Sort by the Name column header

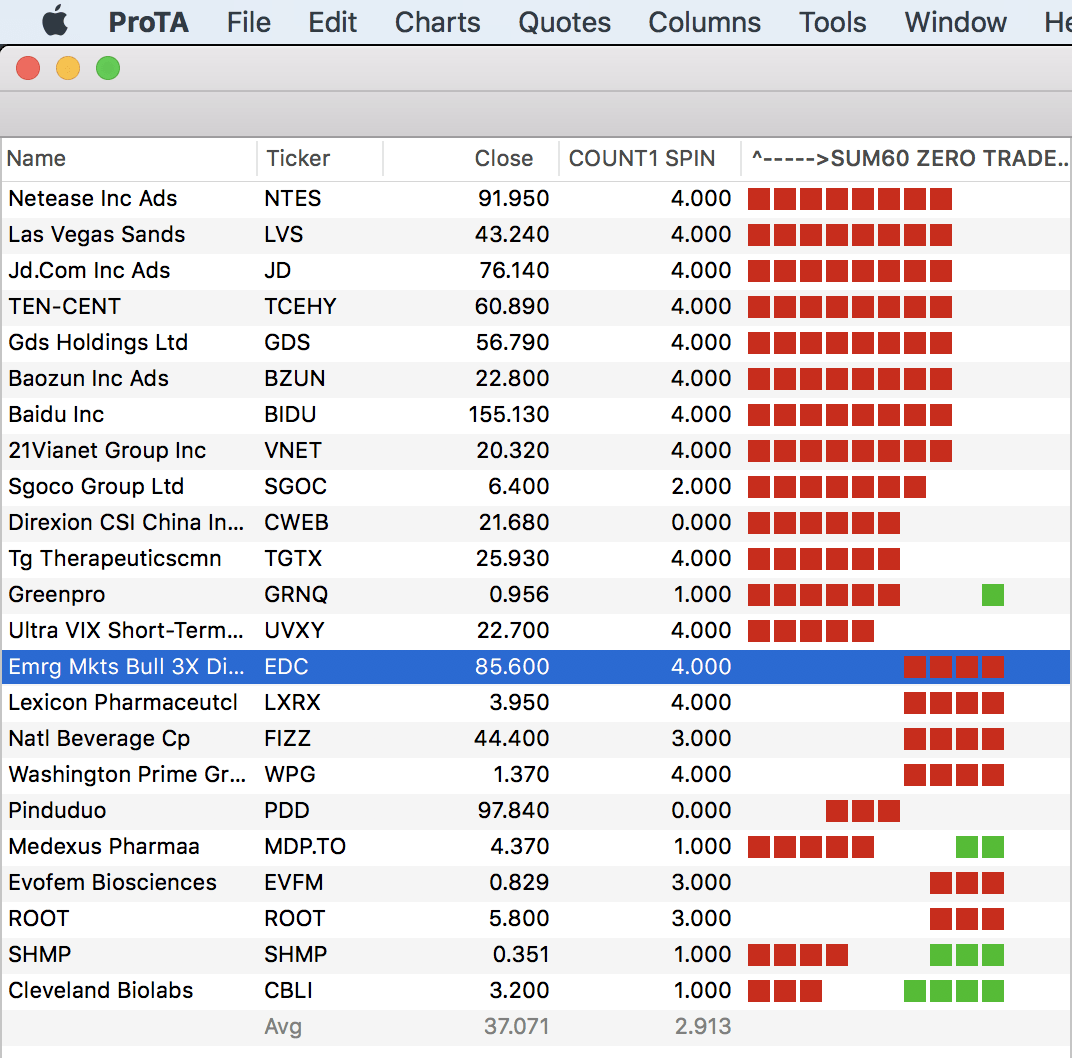click(37, 158)
